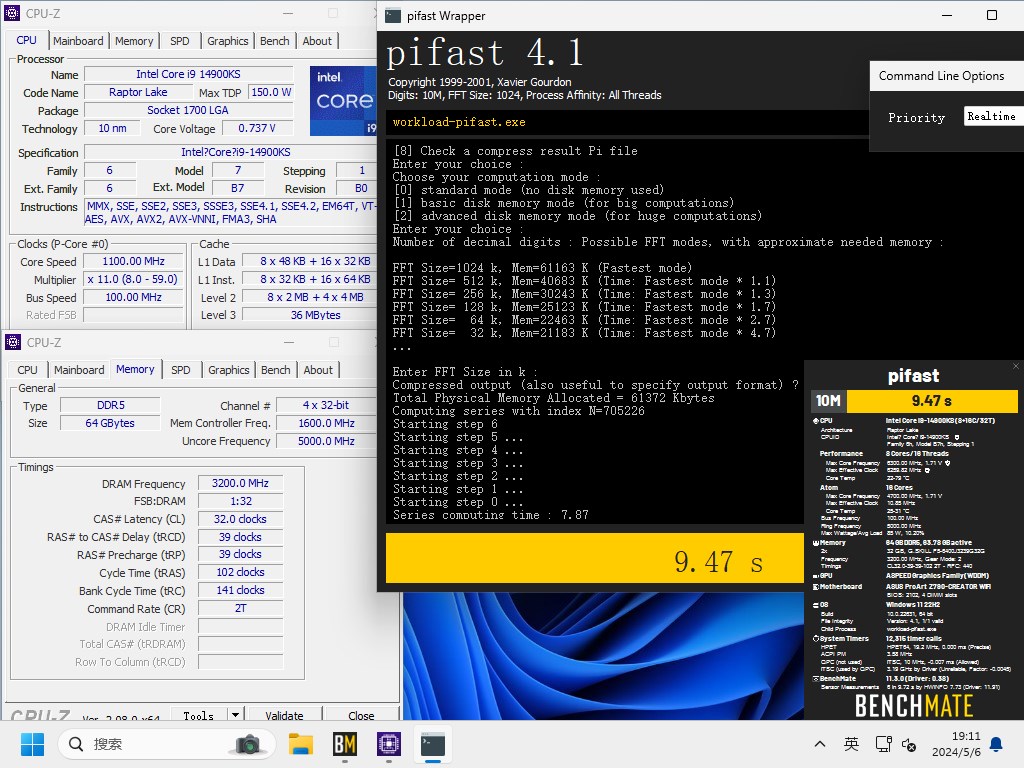Open the Graphics tab in the upper CPU-Z window
1024x768 pixels.
[227, 40]
